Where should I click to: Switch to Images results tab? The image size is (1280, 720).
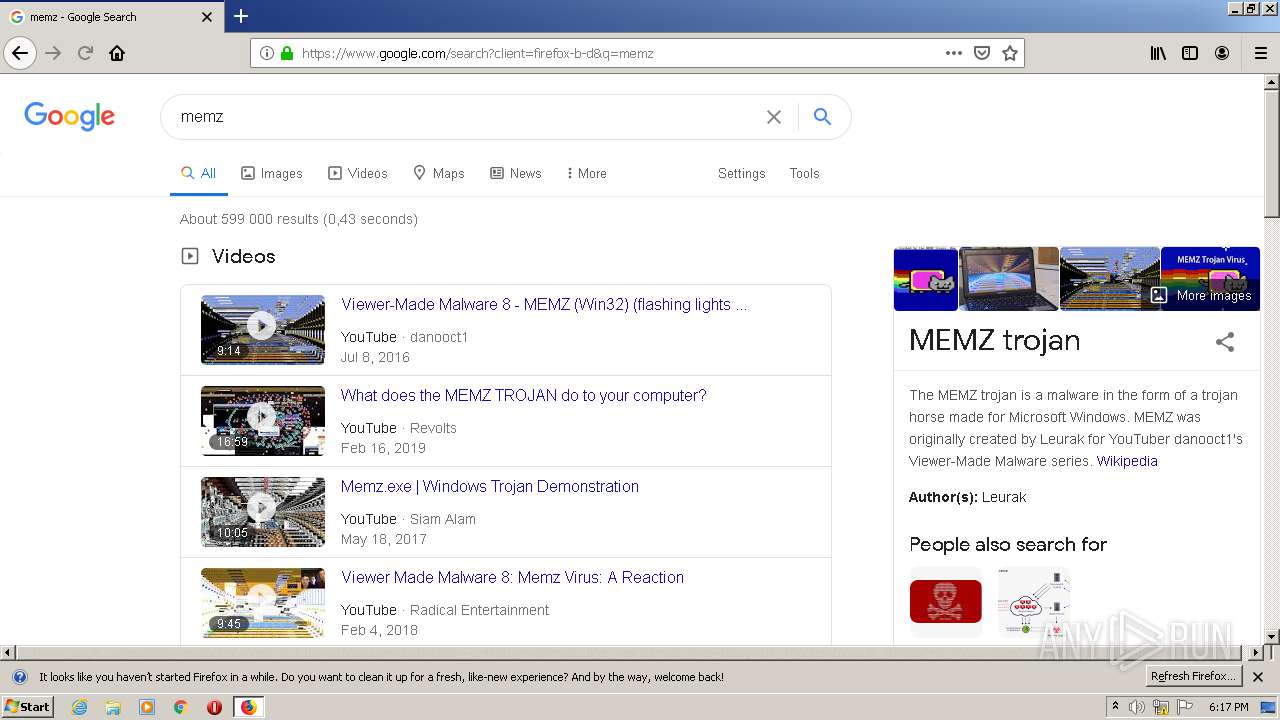272,173
